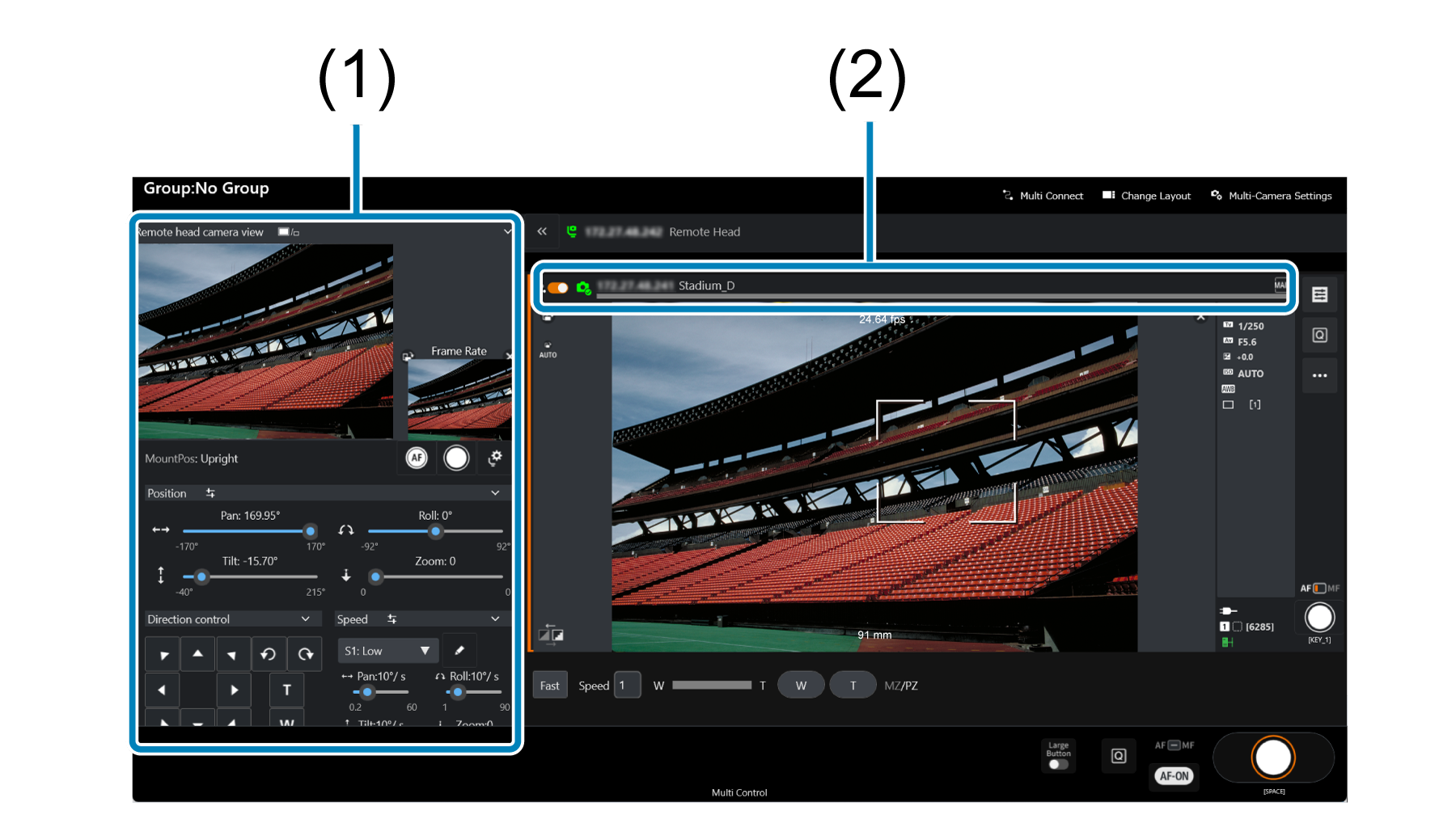Click the T zoom tele button
The image size is (1456, 832).
(x=853, y=685)
